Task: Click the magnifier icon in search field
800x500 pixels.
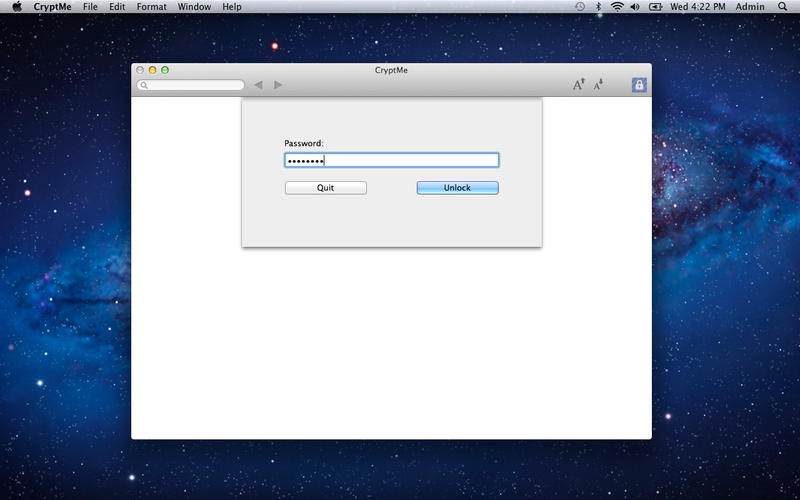Action: [144, 85]
